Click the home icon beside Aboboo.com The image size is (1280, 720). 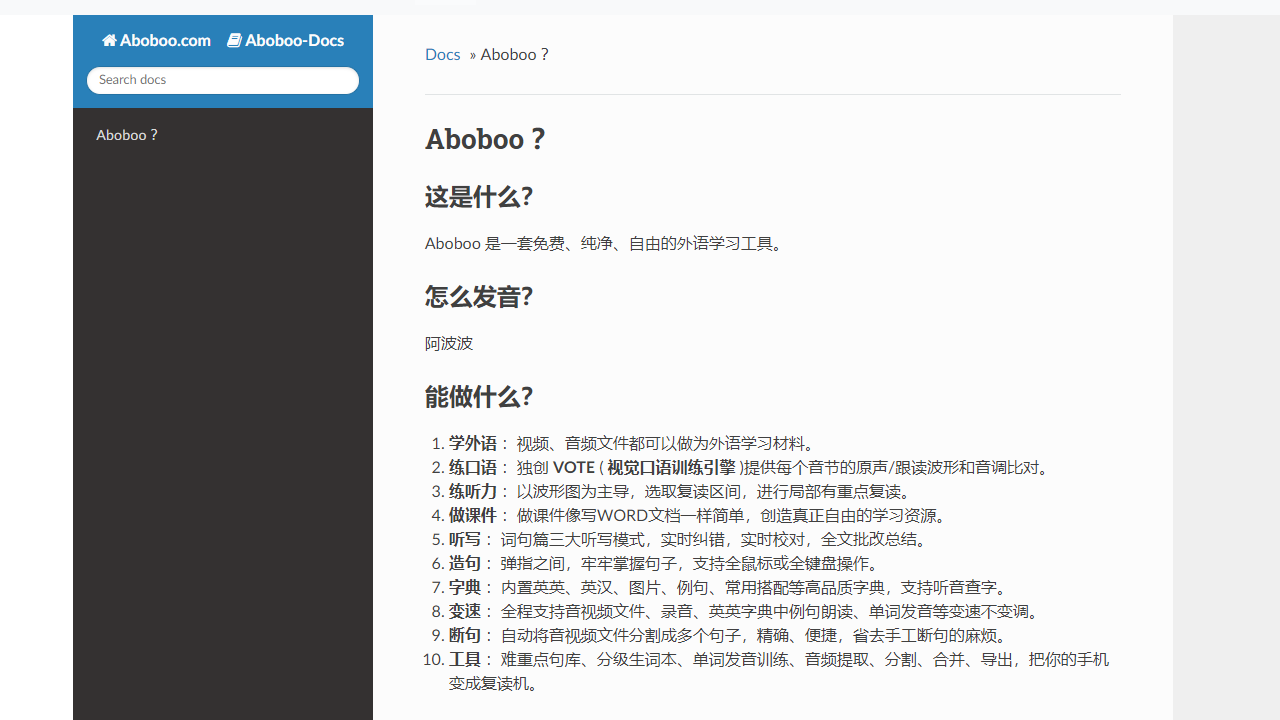[109, 41]
